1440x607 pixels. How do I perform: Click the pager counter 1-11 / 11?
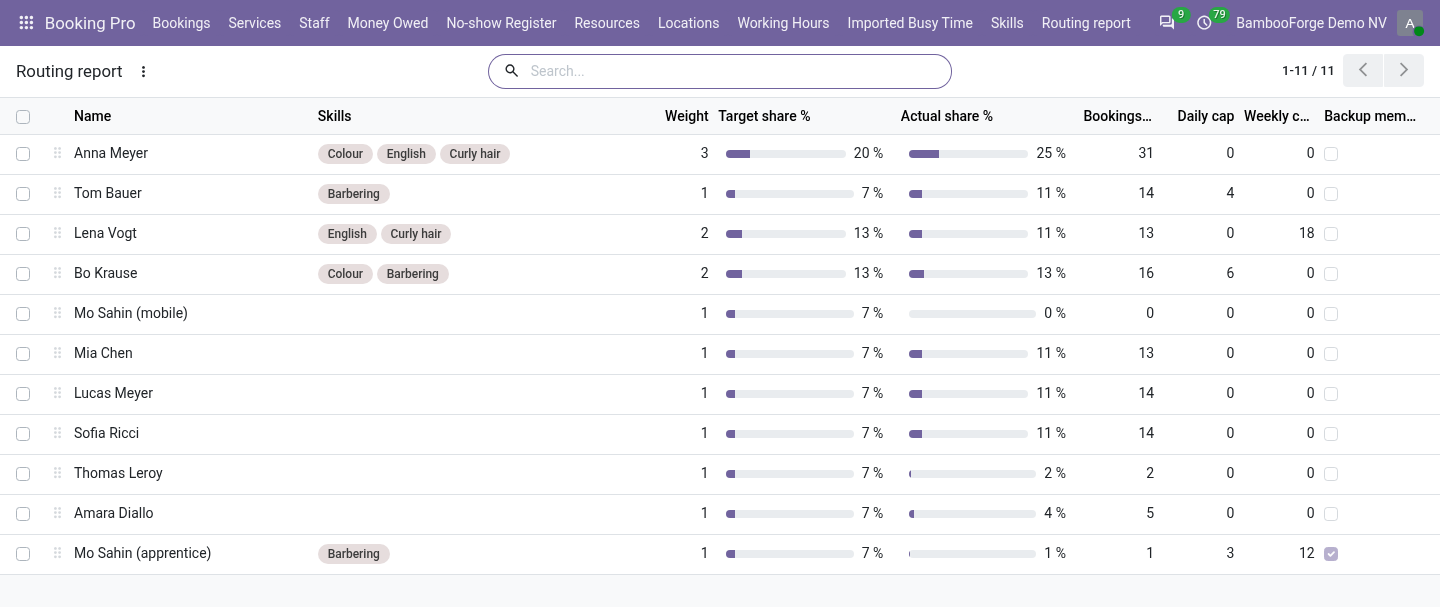1308,71
